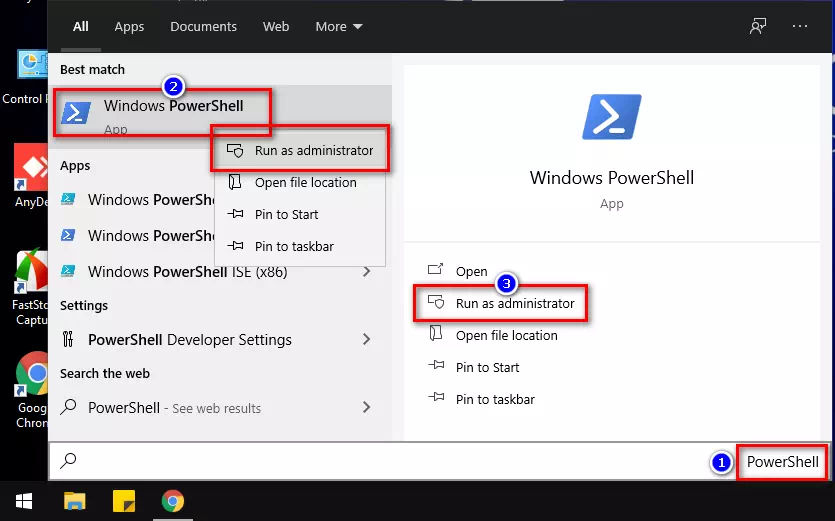Click the Open icon in details pane

pos(436,269)
